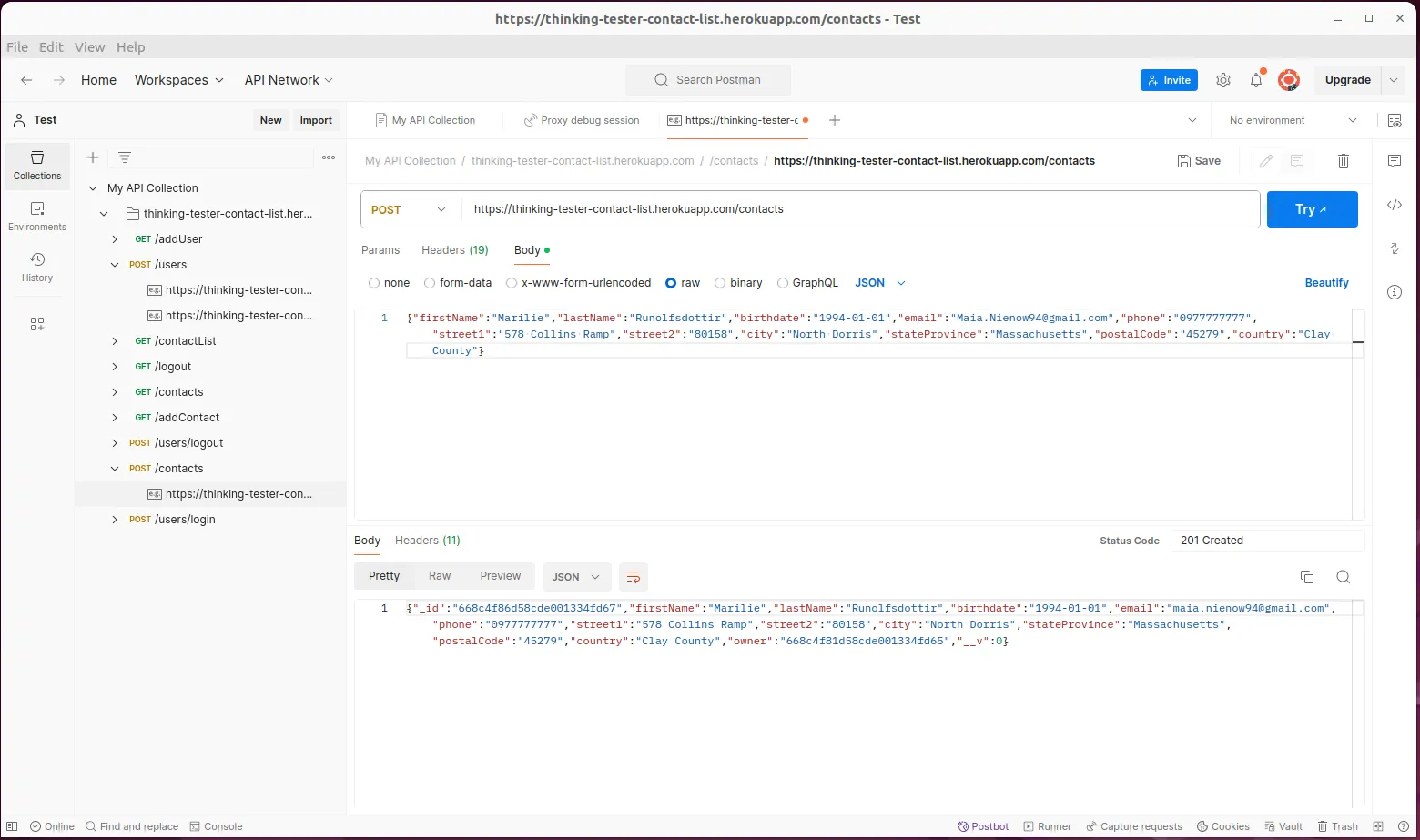The width and height of the screenshot is (1420, 840).
Task: Switch to request Headers (19) tab
Action: [x=455, y=250]
